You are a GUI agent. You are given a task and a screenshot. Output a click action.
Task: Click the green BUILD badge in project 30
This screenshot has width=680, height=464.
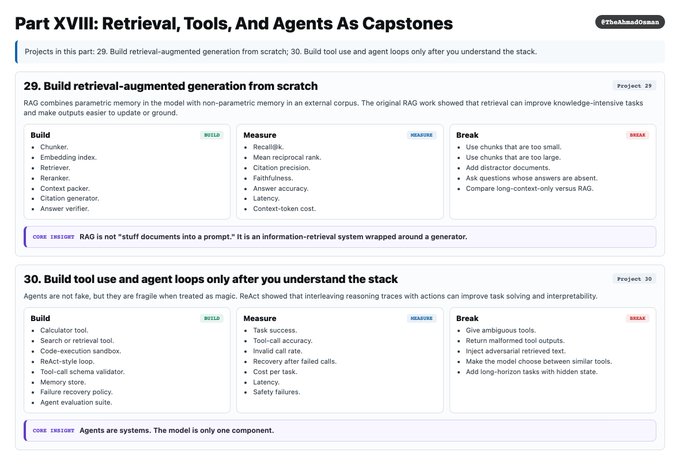pos(212,318)
